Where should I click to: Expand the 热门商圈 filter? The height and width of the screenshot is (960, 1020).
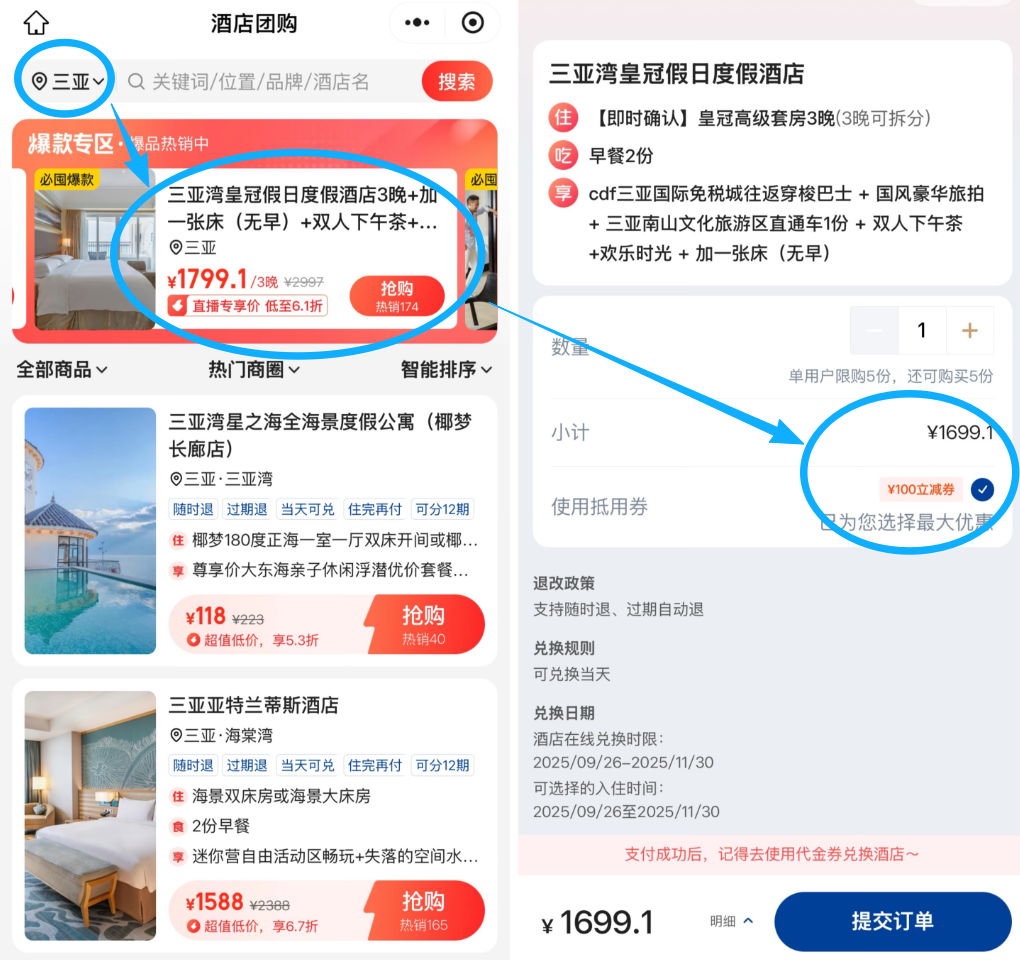(x=254, y=369)
